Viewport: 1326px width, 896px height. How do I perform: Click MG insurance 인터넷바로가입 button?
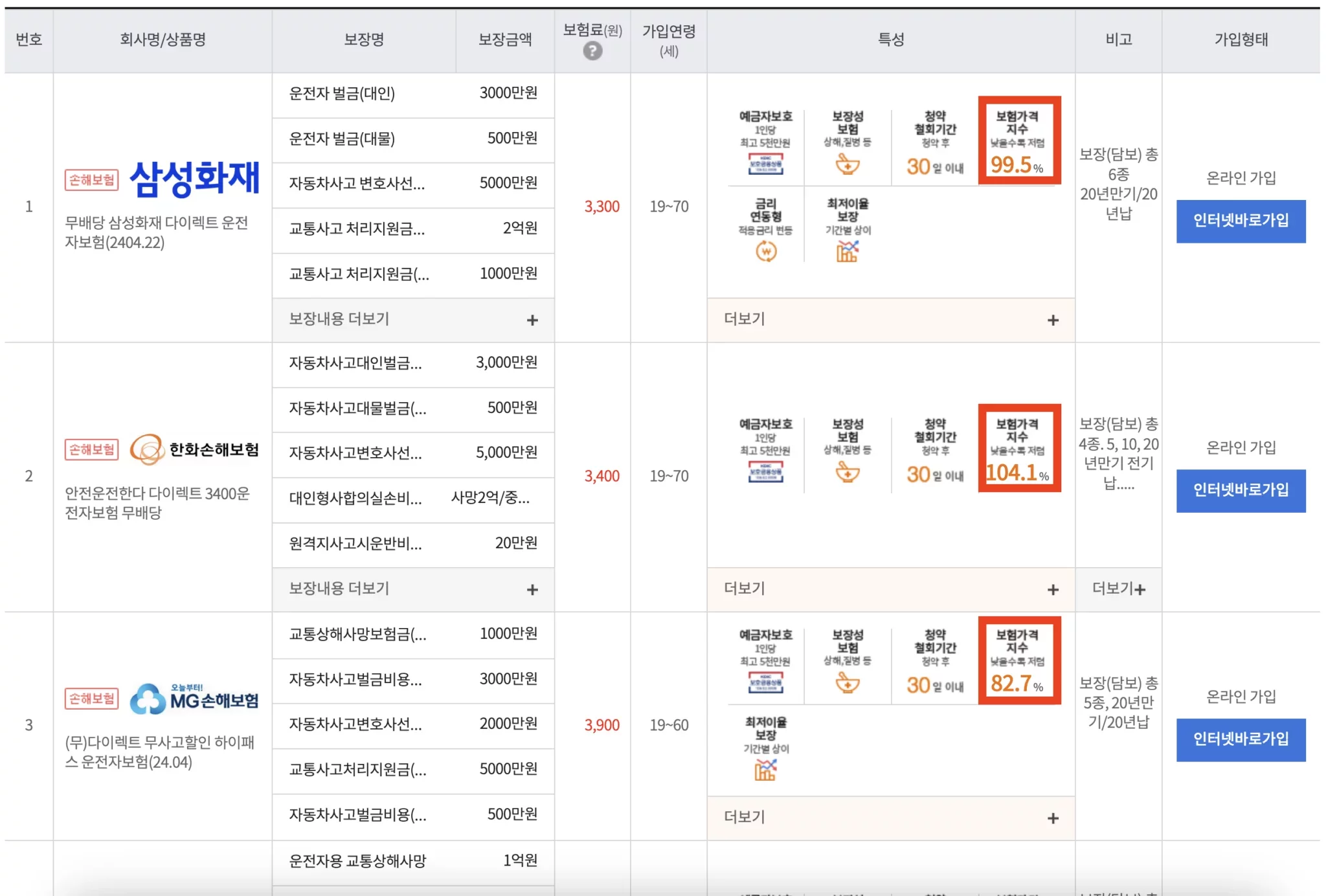1240,739
